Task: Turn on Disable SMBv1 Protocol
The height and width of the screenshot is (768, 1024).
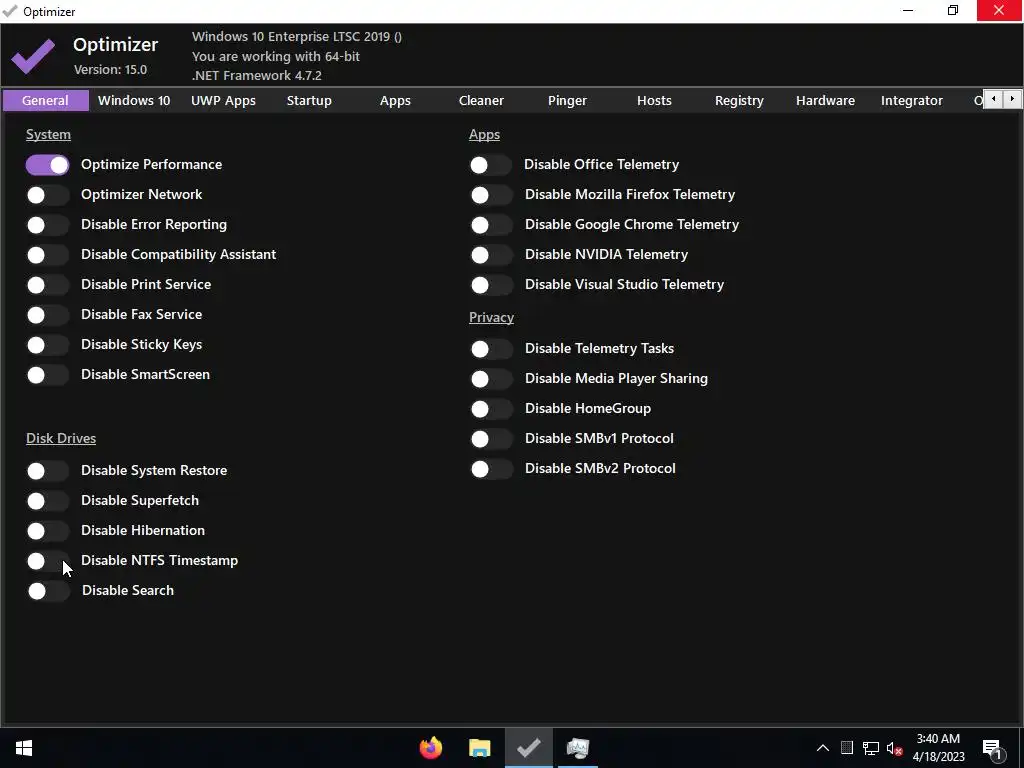Action: coord(492,439)
